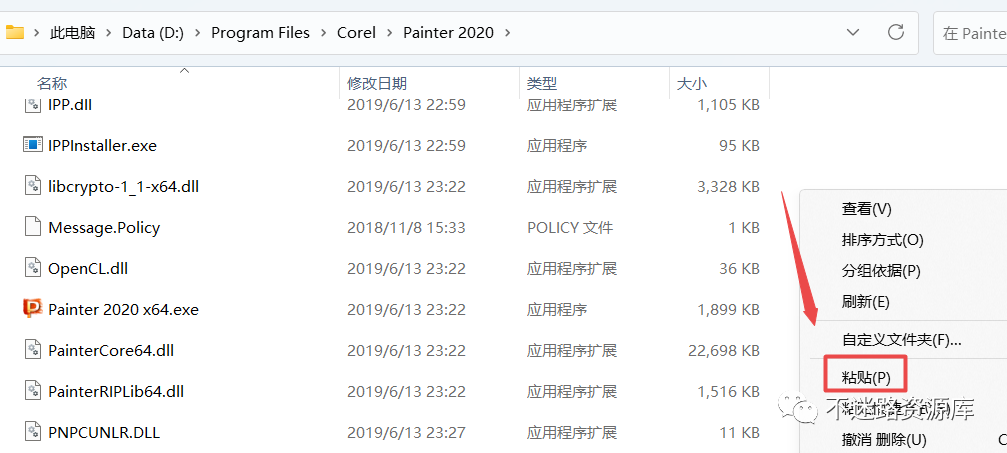Click the 1,899 KB size cell
Screen dimensions: 1007x453
(728, 310)
